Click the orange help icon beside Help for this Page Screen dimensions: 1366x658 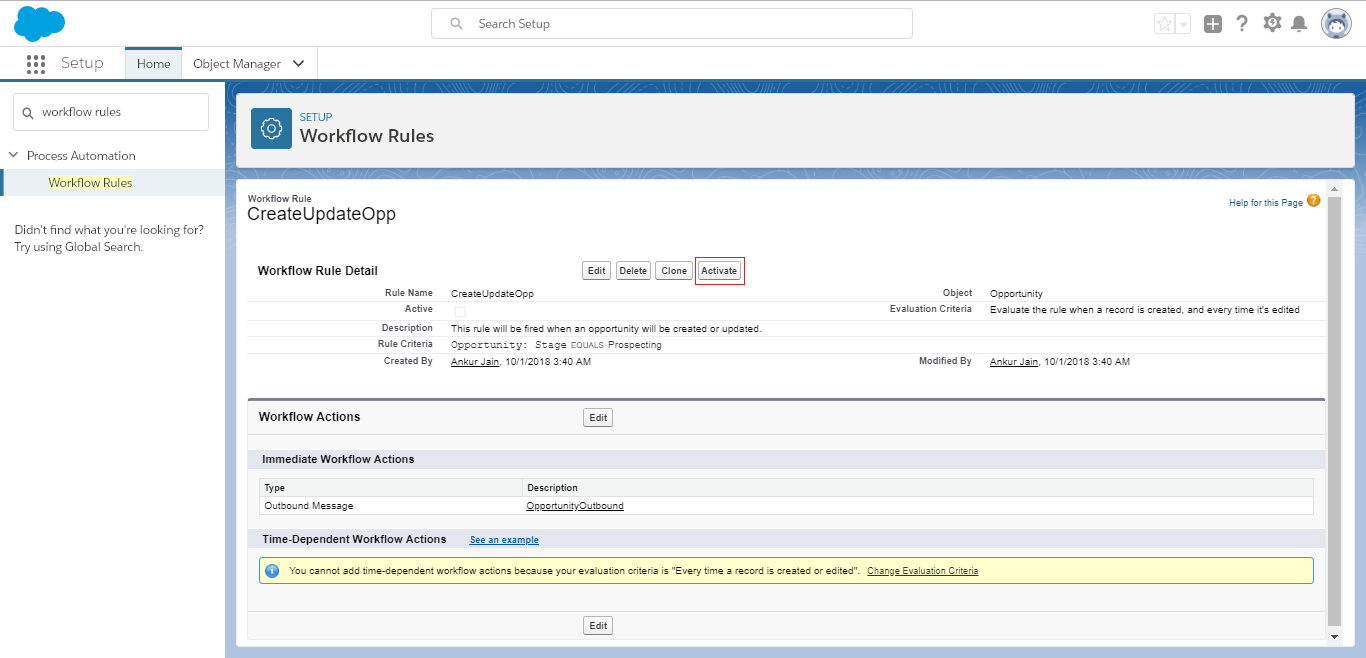[1314, 201]
